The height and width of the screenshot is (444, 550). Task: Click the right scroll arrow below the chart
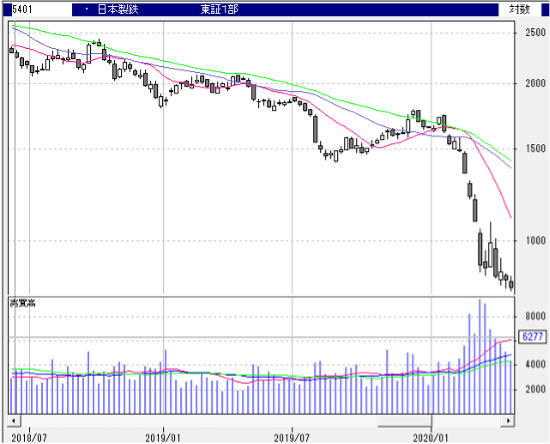(x=508, y=420)
